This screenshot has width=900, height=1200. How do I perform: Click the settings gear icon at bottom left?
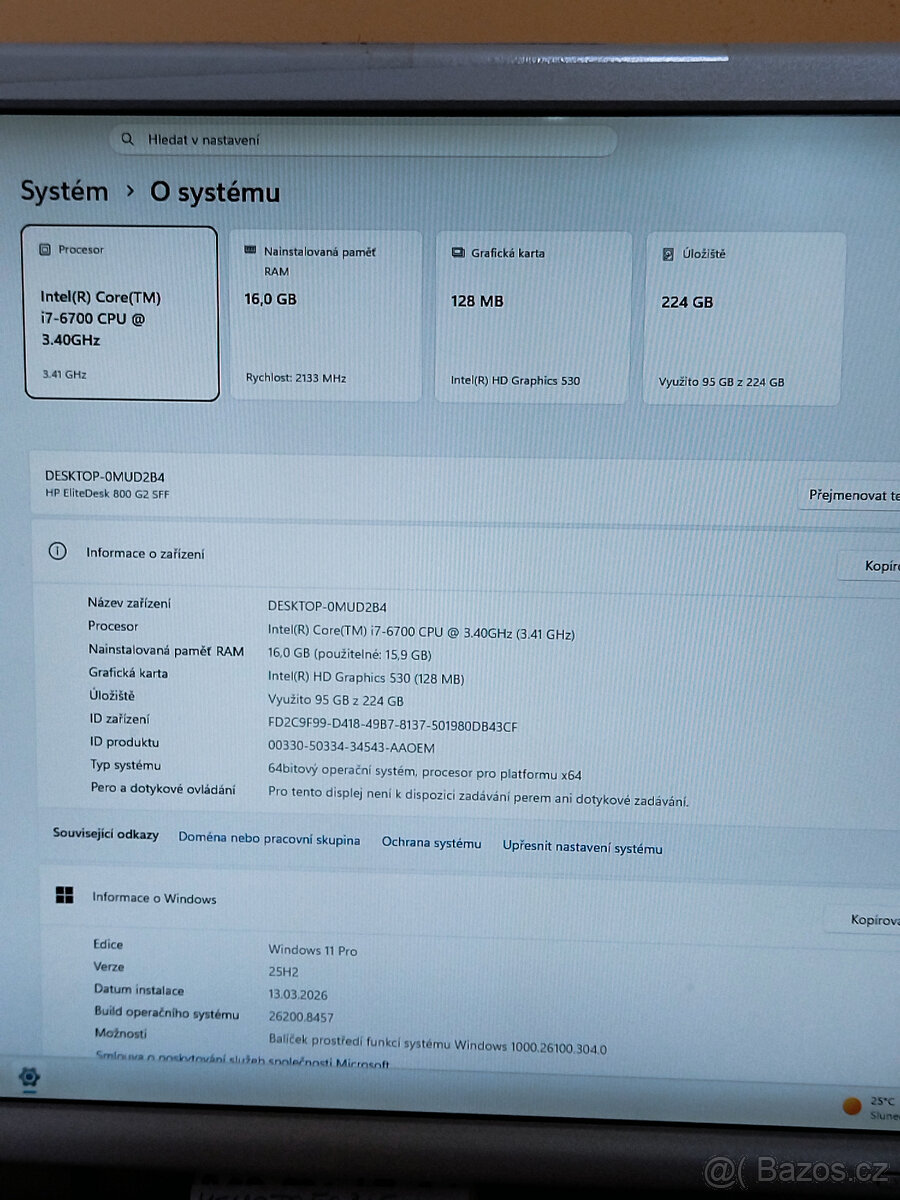pos(29,1077)
